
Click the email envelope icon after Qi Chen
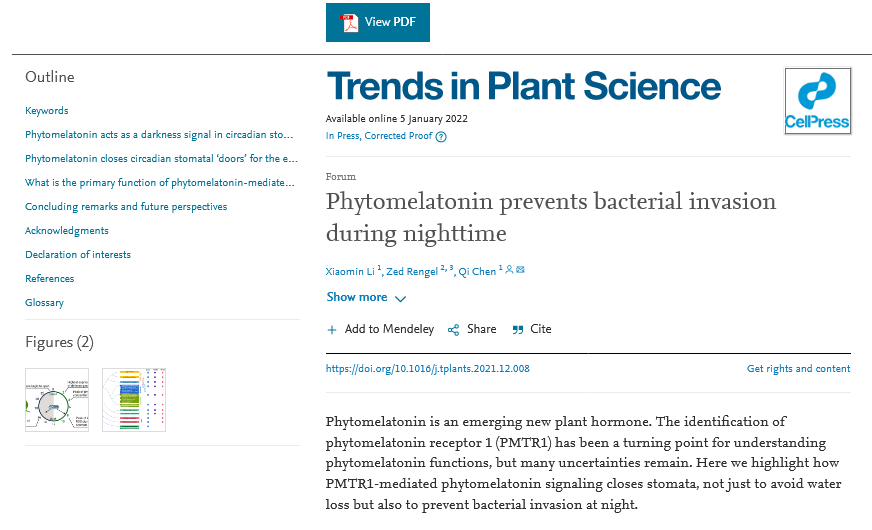(520, 270)
